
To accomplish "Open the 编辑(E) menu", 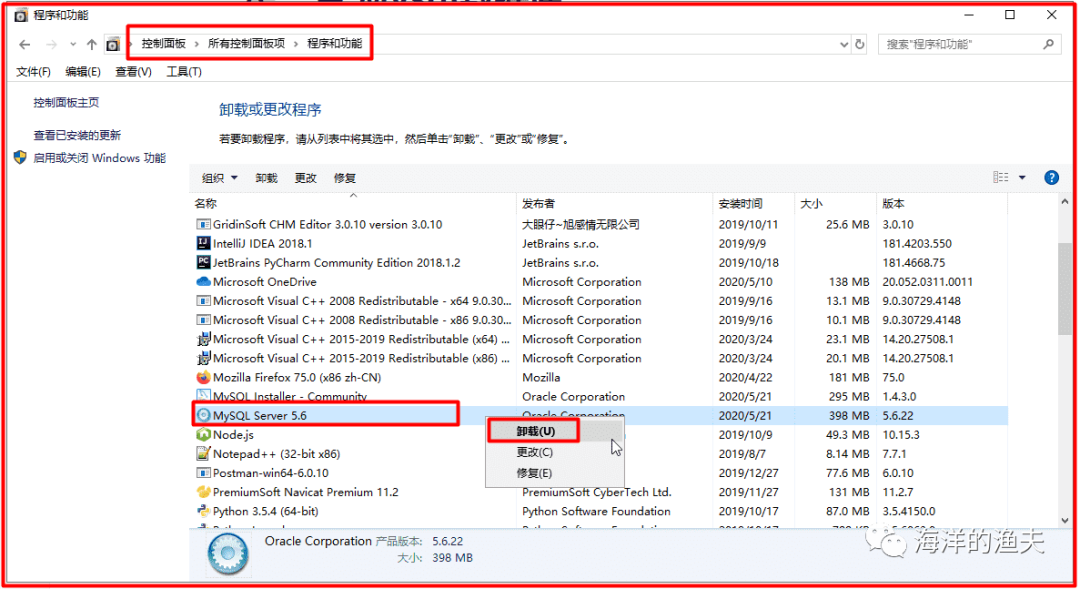I will (83, 72).
